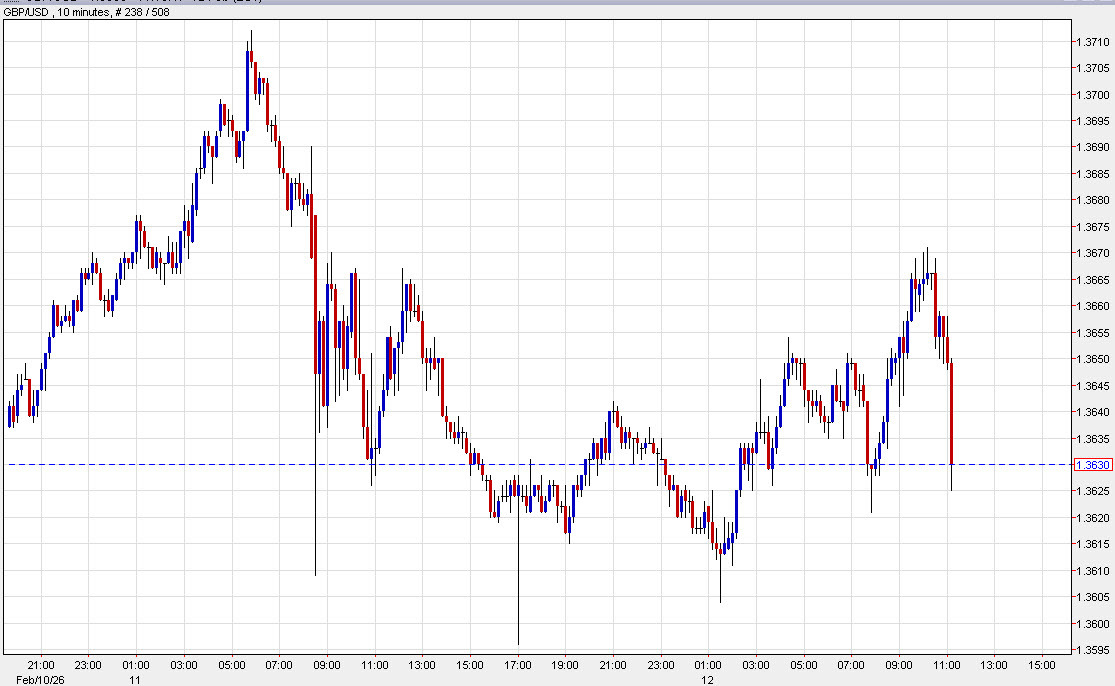Viewport: 1115px width, 686px height.
Task: Select the 1.3620 price axis label
Action: click(x=1089, y=518)
